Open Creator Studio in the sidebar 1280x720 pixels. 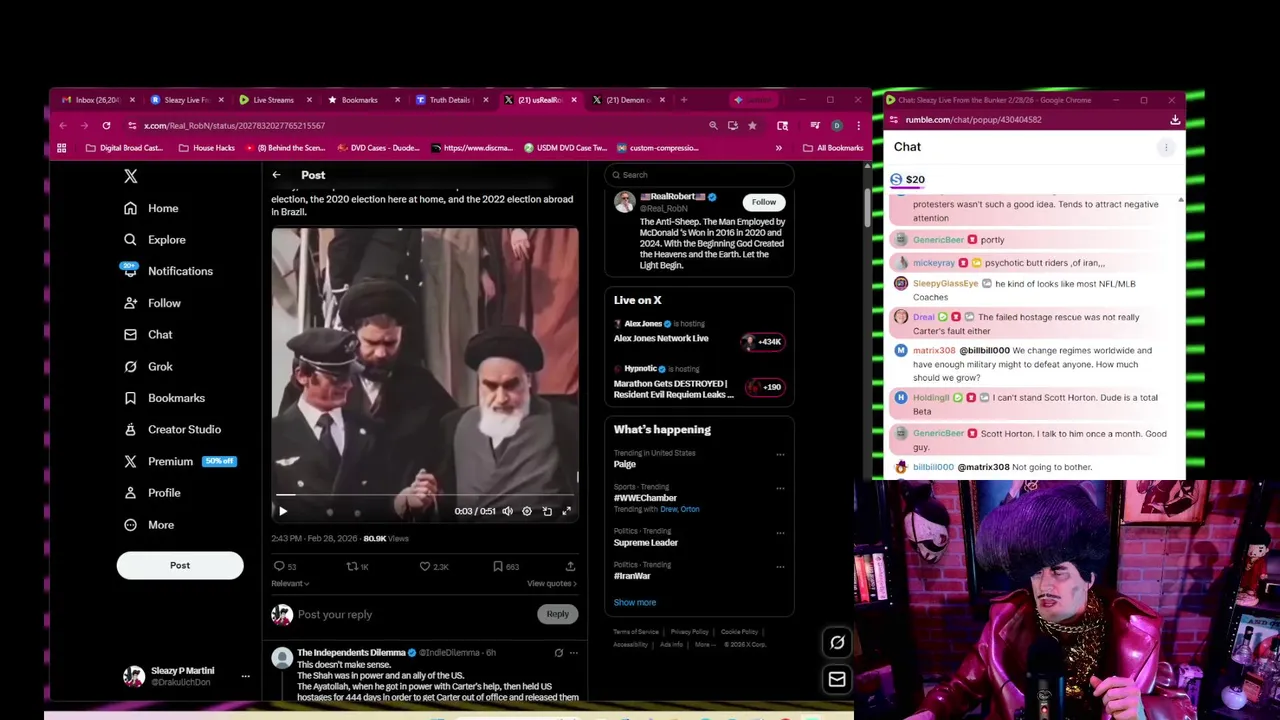(x=172, y=430)
